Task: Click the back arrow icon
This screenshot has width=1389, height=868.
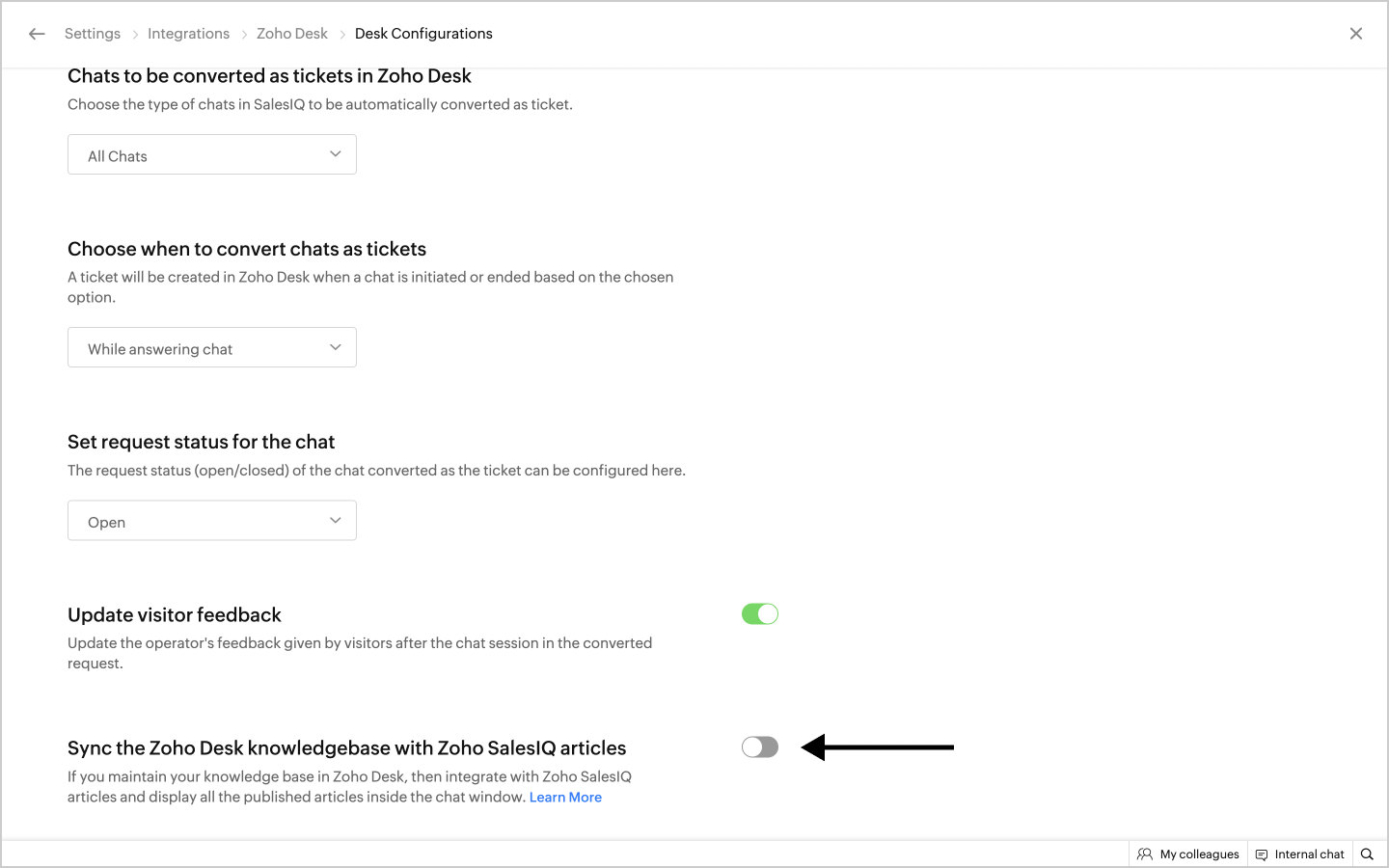Action: click(37, 34)
